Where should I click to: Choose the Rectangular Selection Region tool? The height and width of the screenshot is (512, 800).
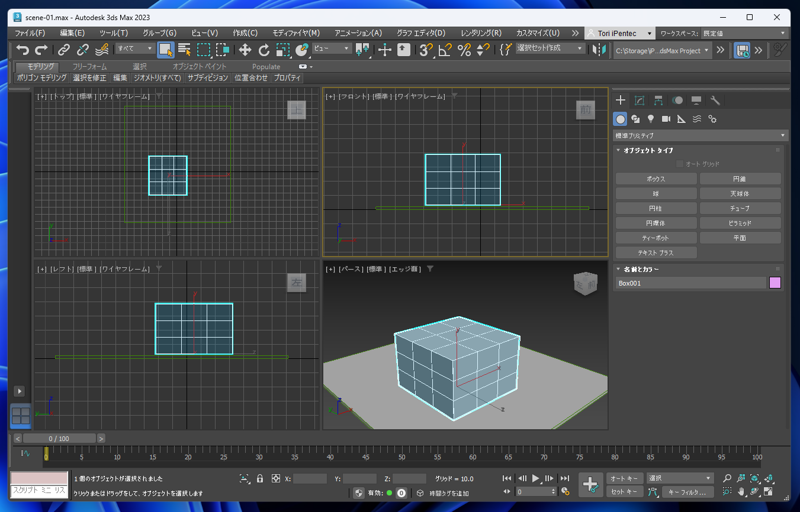tap(204, 49)
